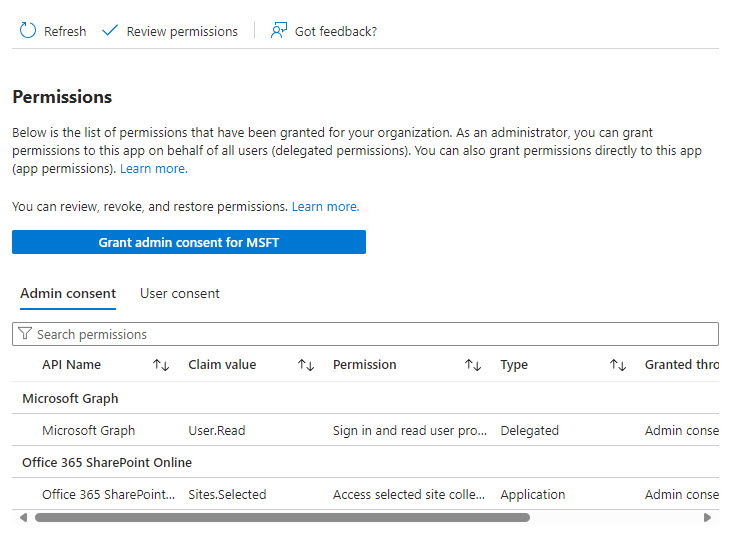
Task: Sort by Claim value column arrows
Action: [306, 365]
